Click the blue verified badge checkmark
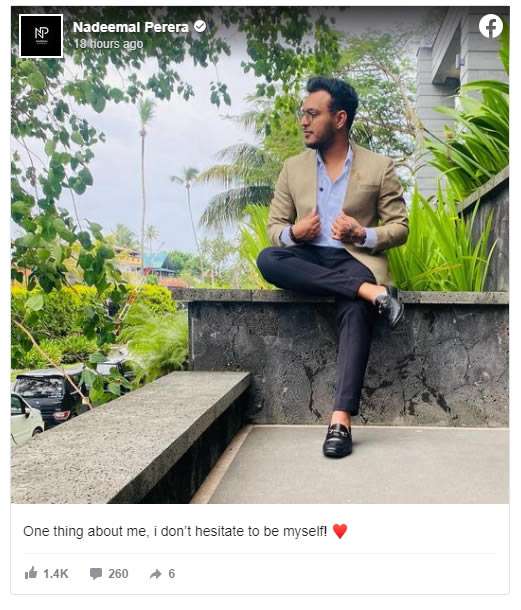Viewport: 521px width, 610px height. click(x=200, y=26)
